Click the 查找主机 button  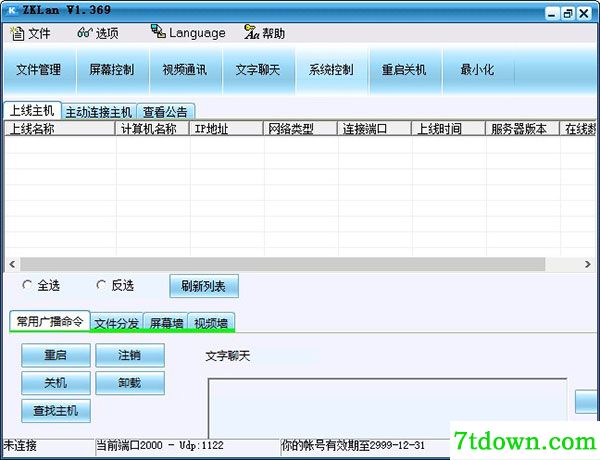click(x=56, y=411)
